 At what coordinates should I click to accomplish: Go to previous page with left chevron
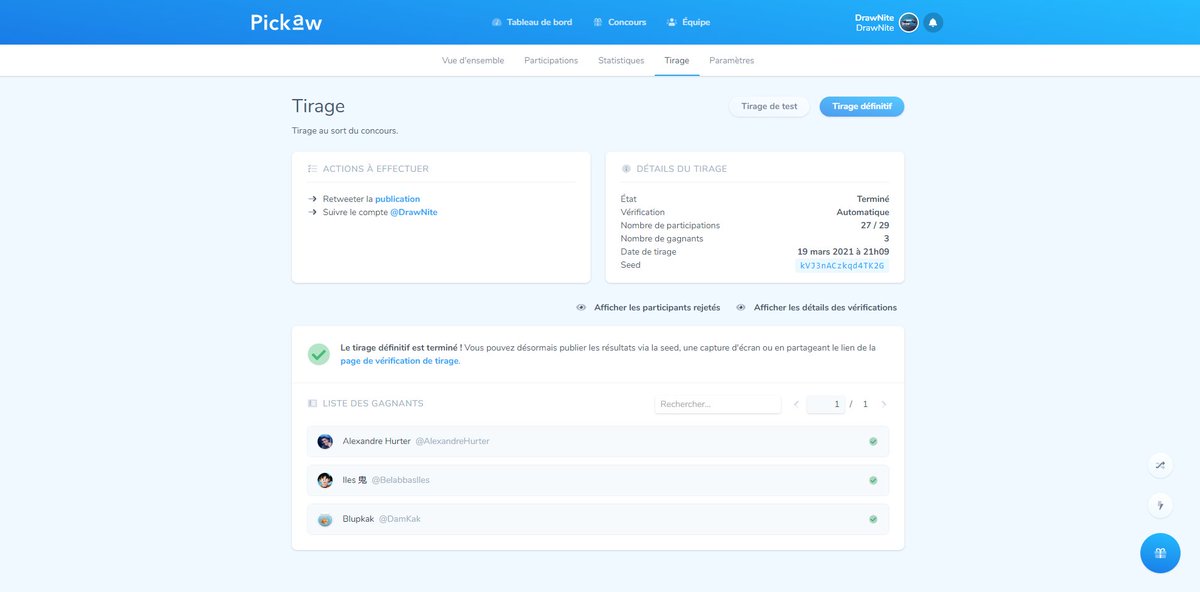tap(795, 403)
